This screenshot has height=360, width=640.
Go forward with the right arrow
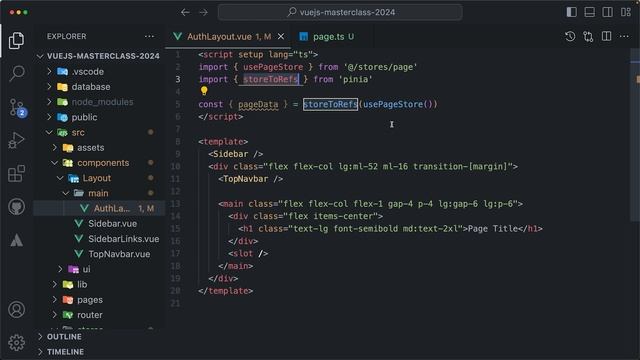[x=203, y=12]
